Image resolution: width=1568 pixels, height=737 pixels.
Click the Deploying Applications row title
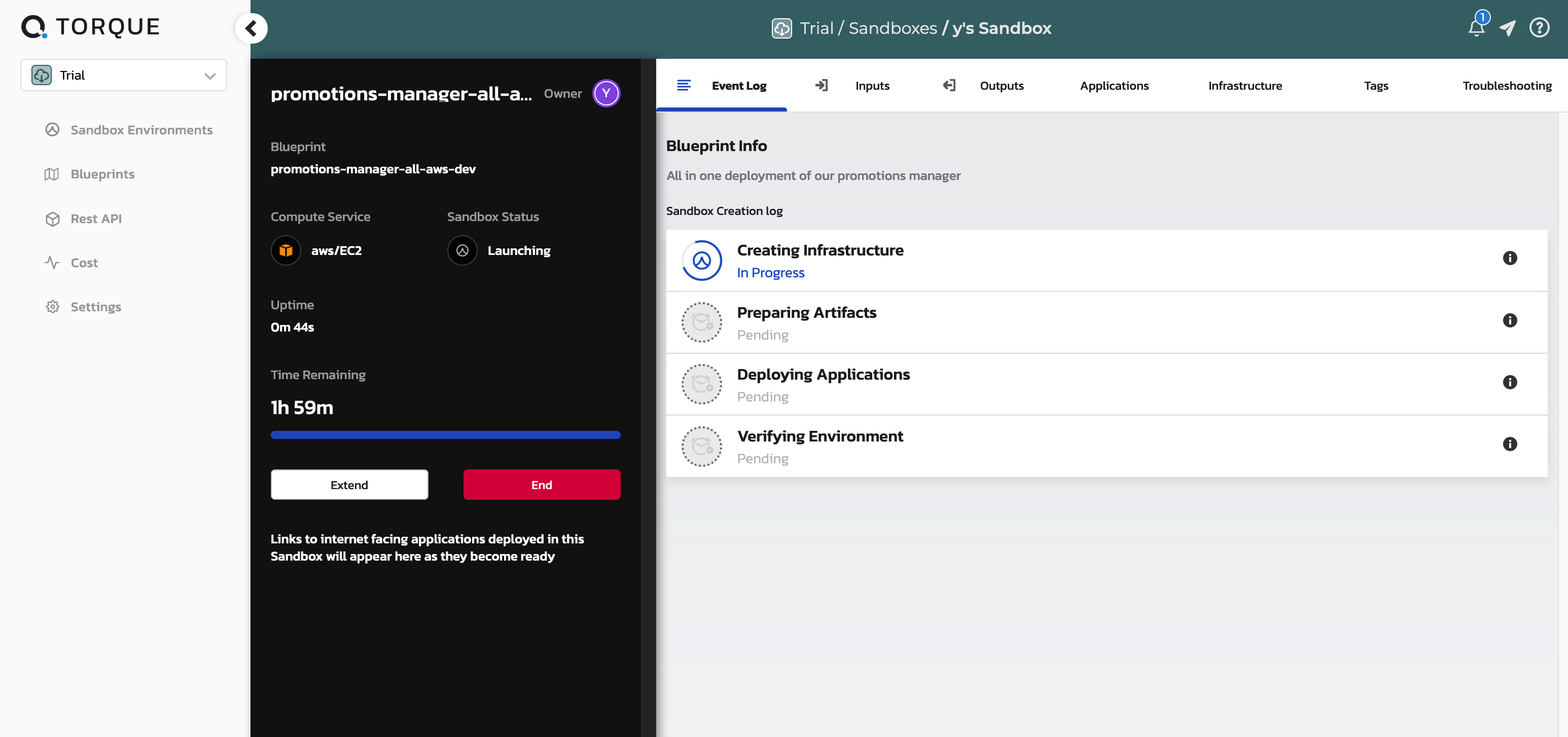[823, 374]
